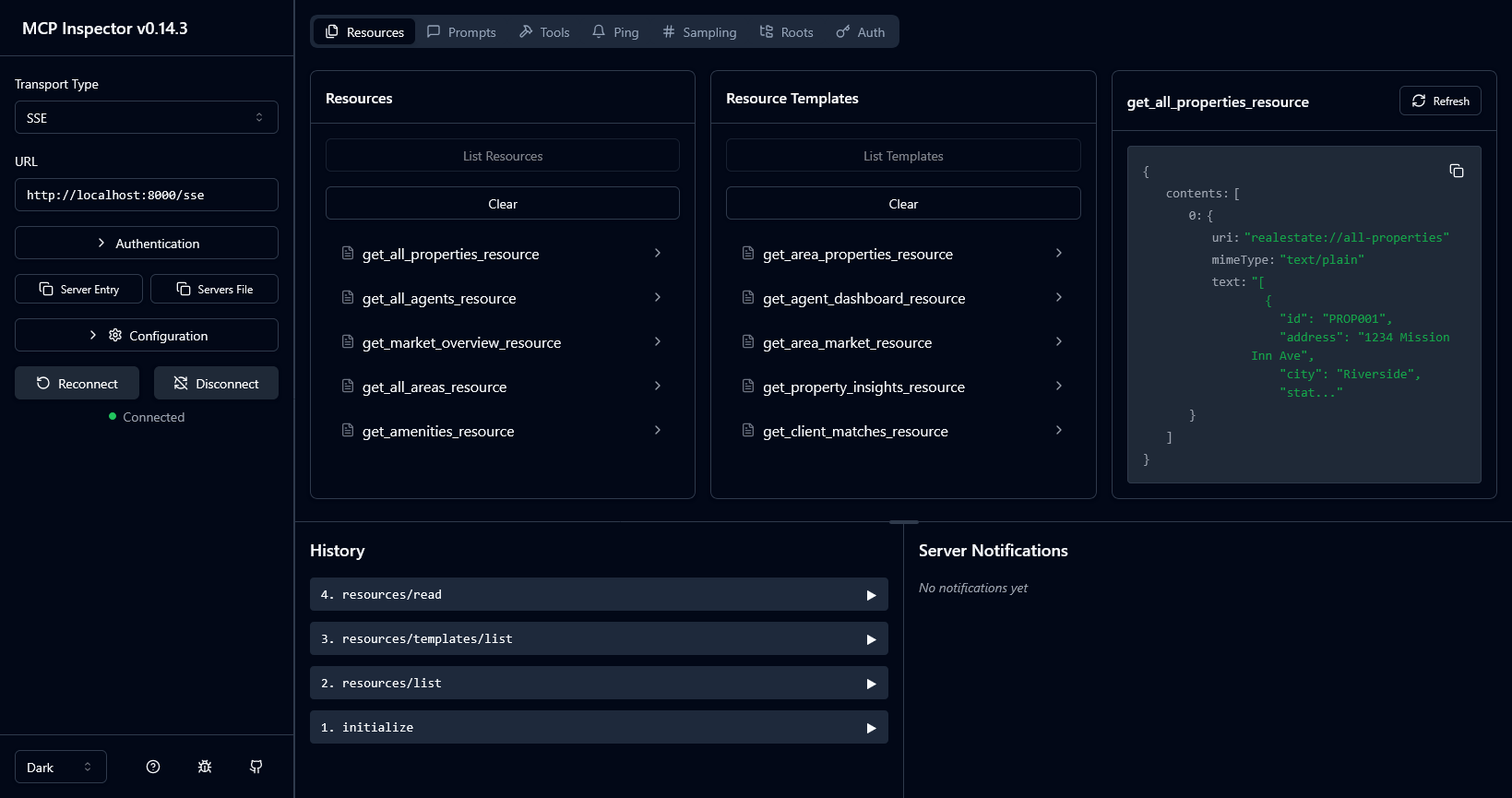Click the panel resize handle above History
Viewport: 1512px width, 798px height.
click(904, 522)
